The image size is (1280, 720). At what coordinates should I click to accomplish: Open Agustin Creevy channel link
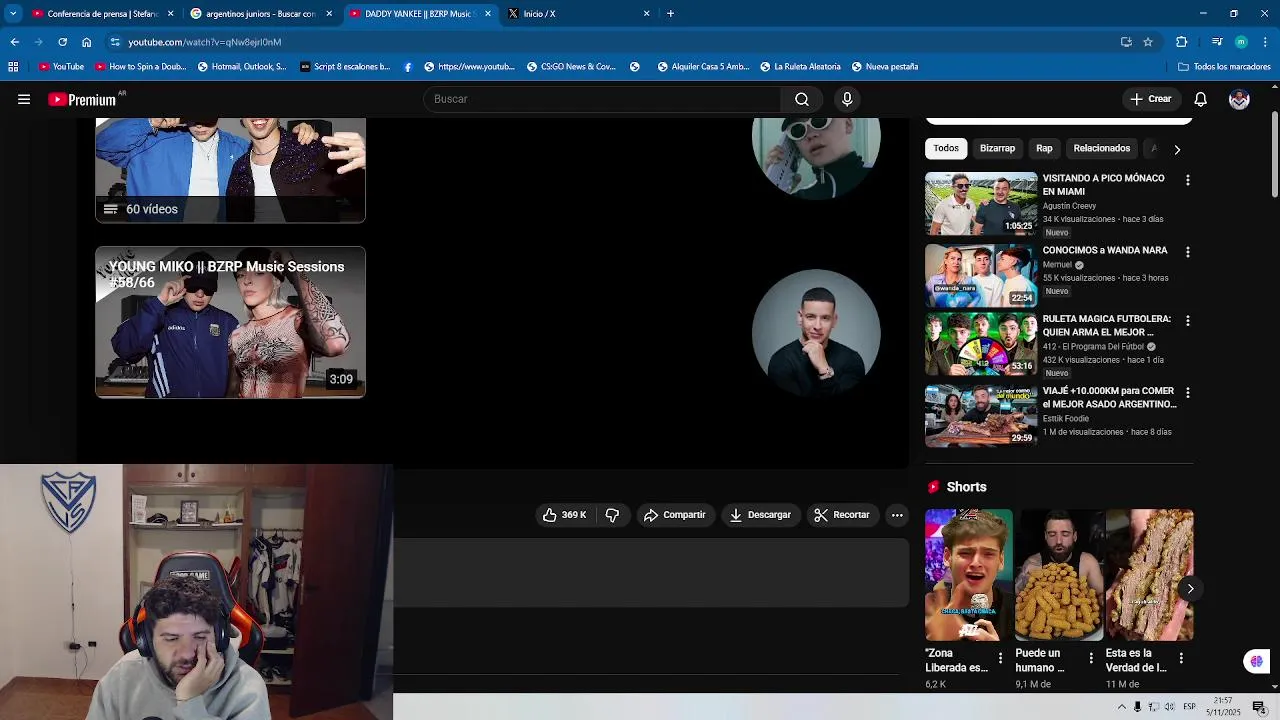[1069, 206]
